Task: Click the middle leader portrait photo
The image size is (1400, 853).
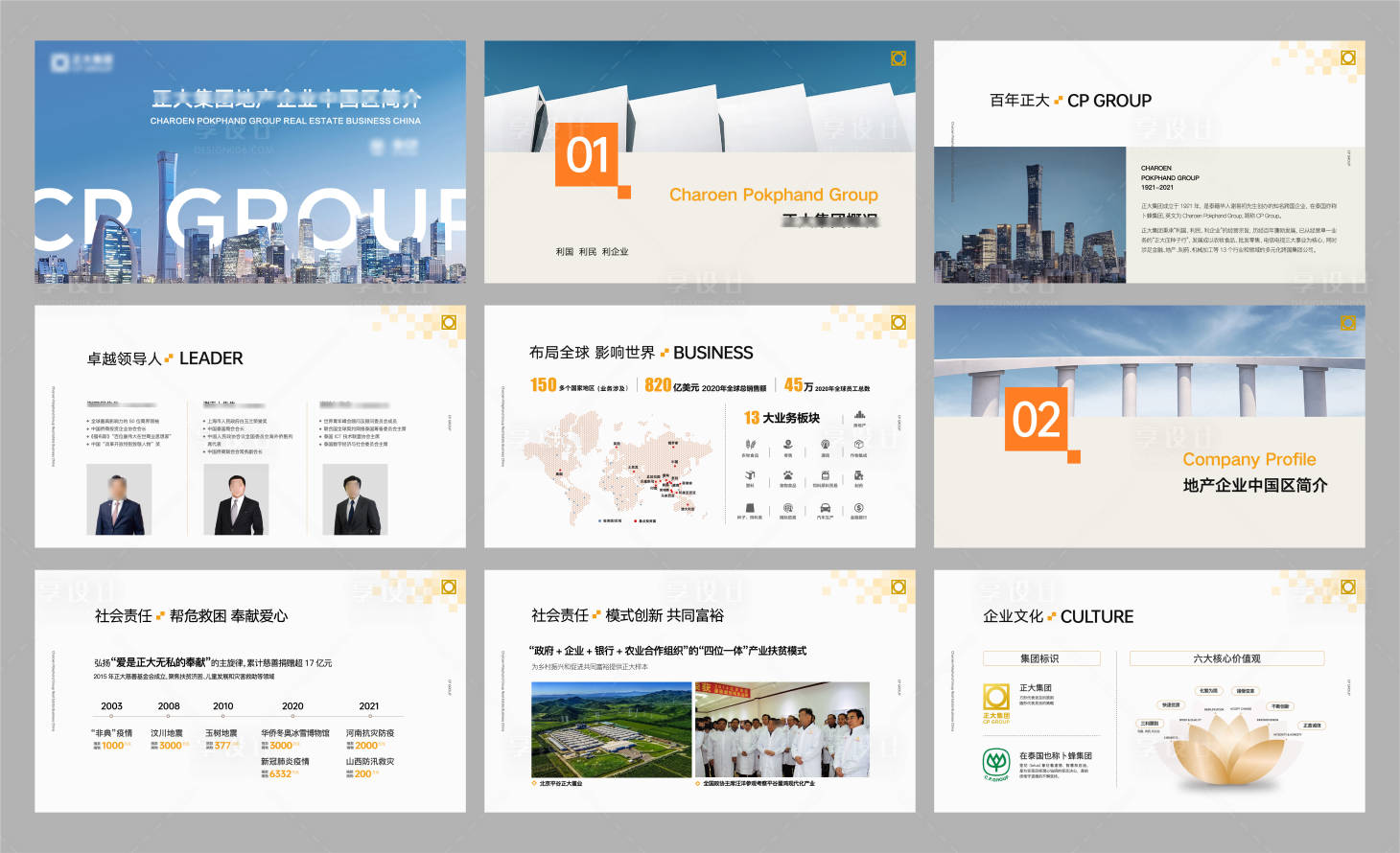Action: point(236,499)
